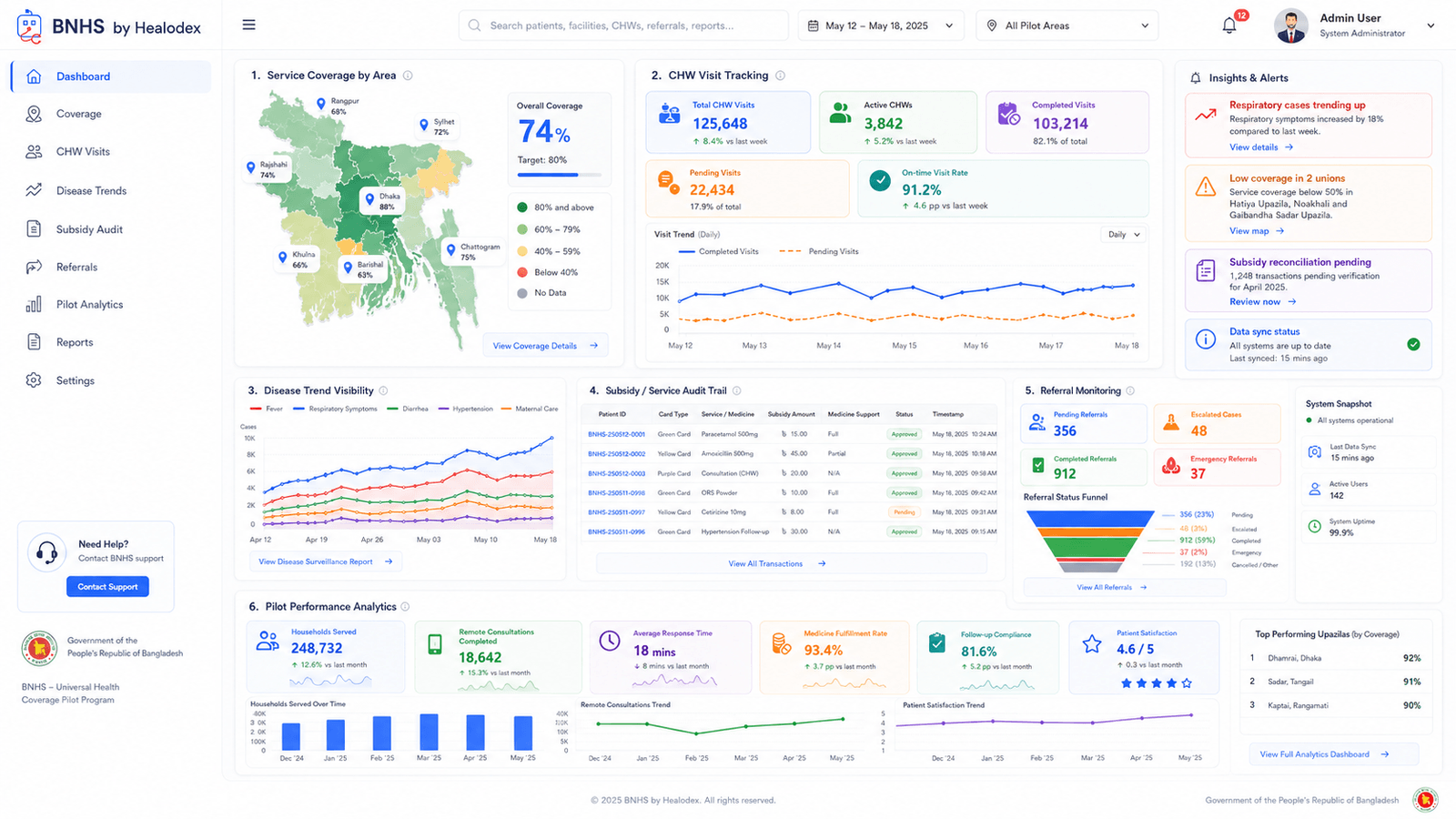Toggle Pending Visits legend in Visit Trend
Image resolution: width=1456 pixels, height=819 pixels.
click(819, 251)
